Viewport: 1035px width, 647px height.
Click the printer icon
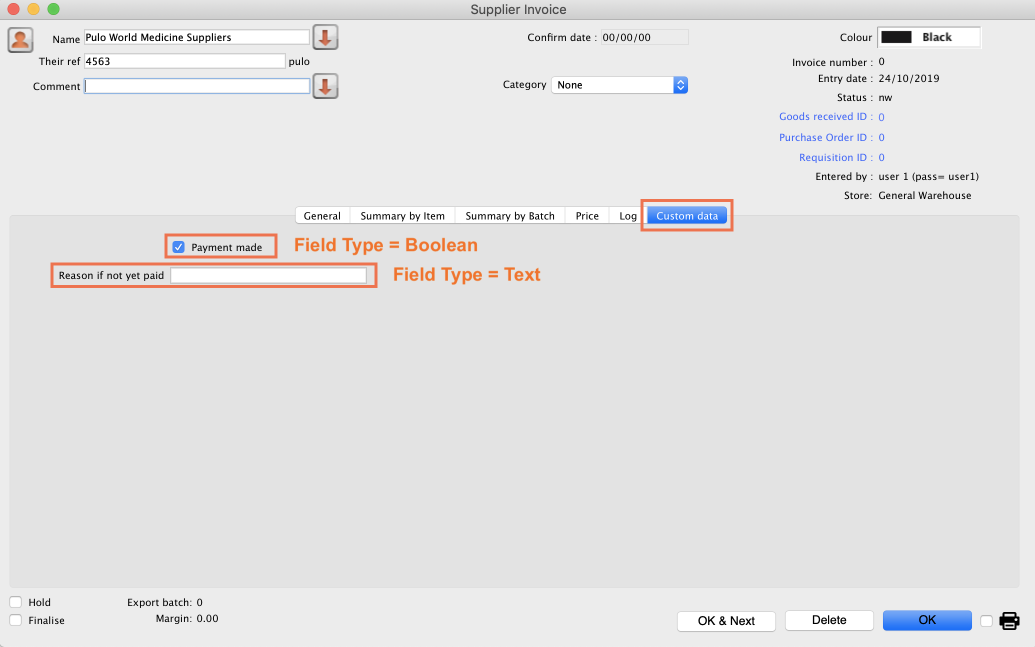click(1009, 621)
